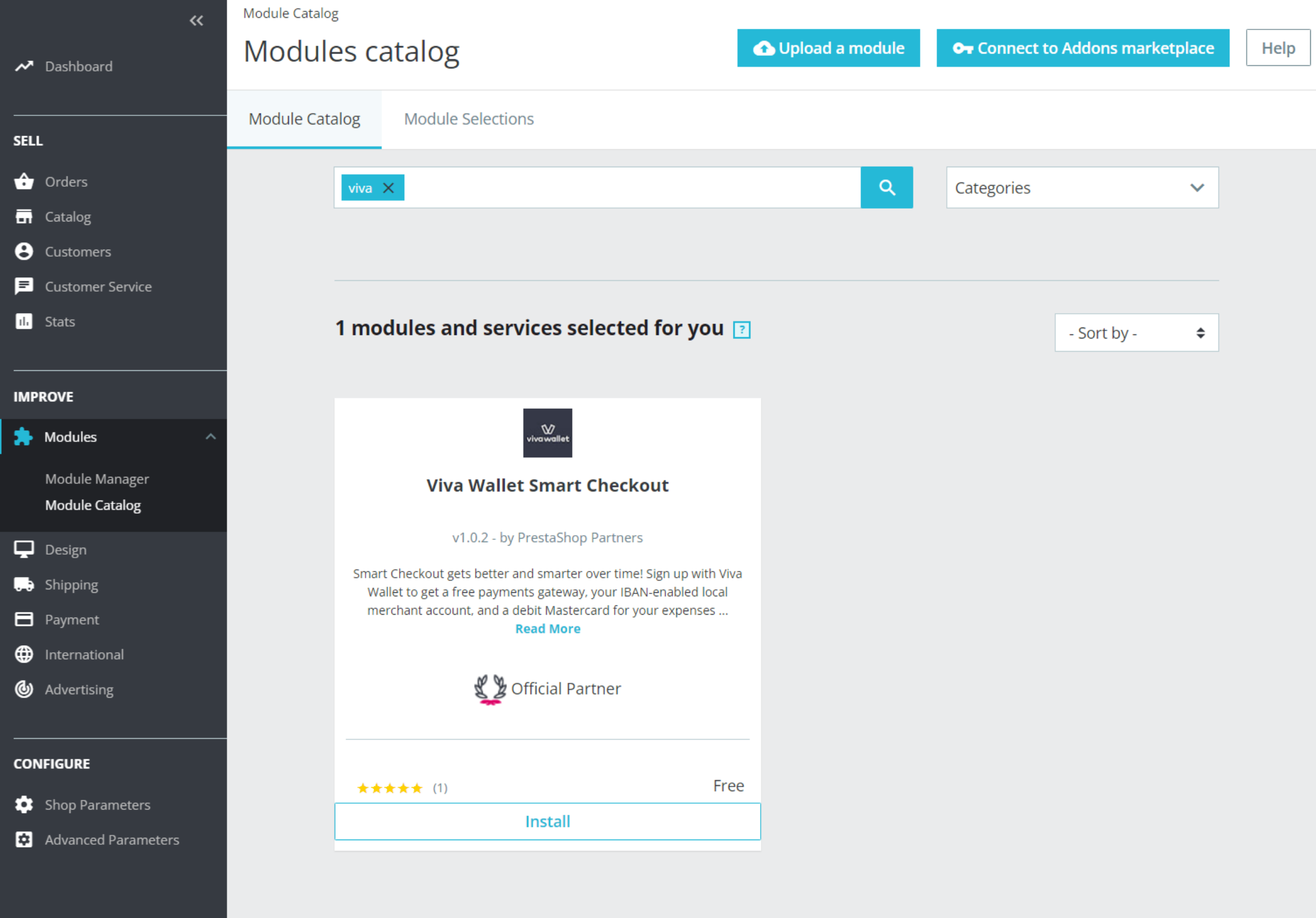1316x918 pixels.
Task: Click the Customers person icon
Action: (24, 251)
